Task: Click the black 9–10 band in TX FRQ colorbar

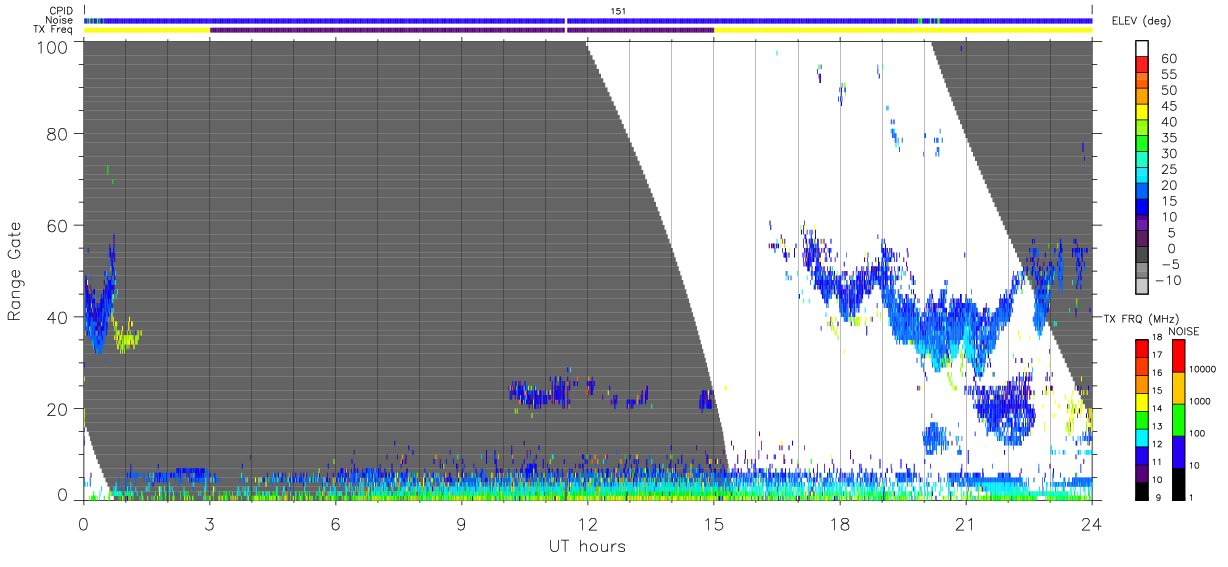Action: tap(1142, 489)
